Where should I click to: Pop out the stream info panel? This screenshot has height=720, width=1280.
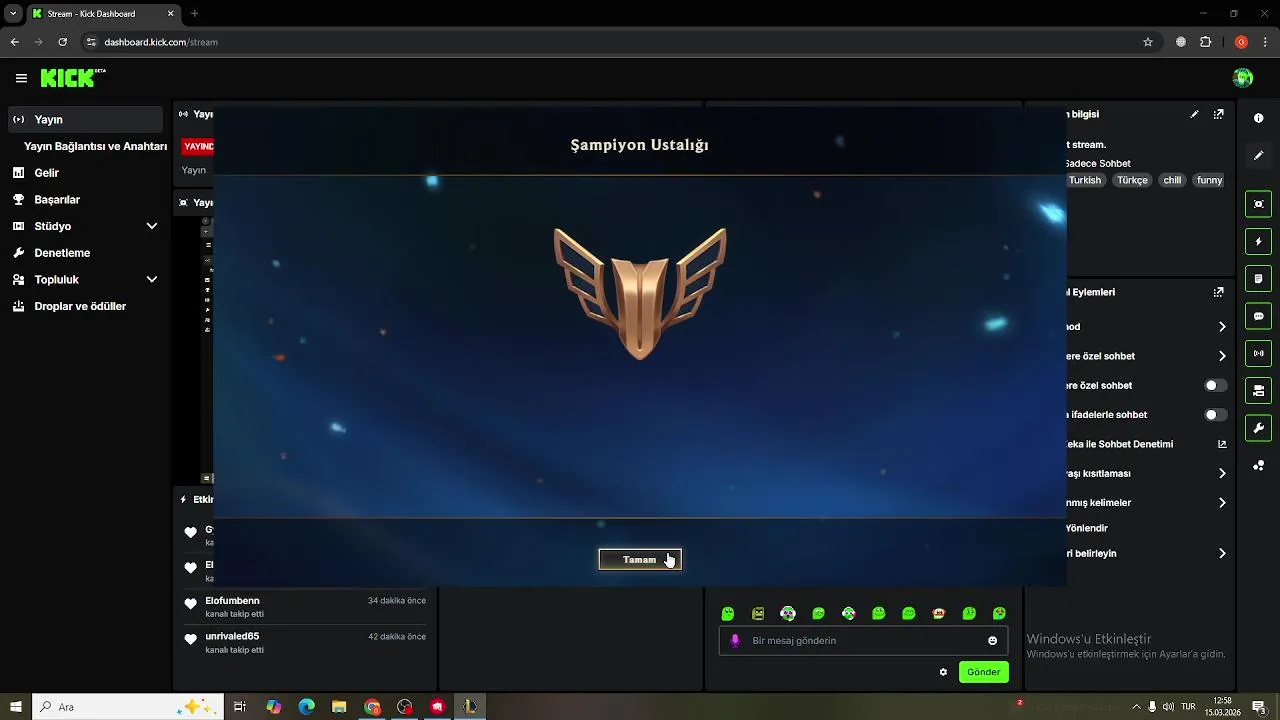[x=1218, y=114]
